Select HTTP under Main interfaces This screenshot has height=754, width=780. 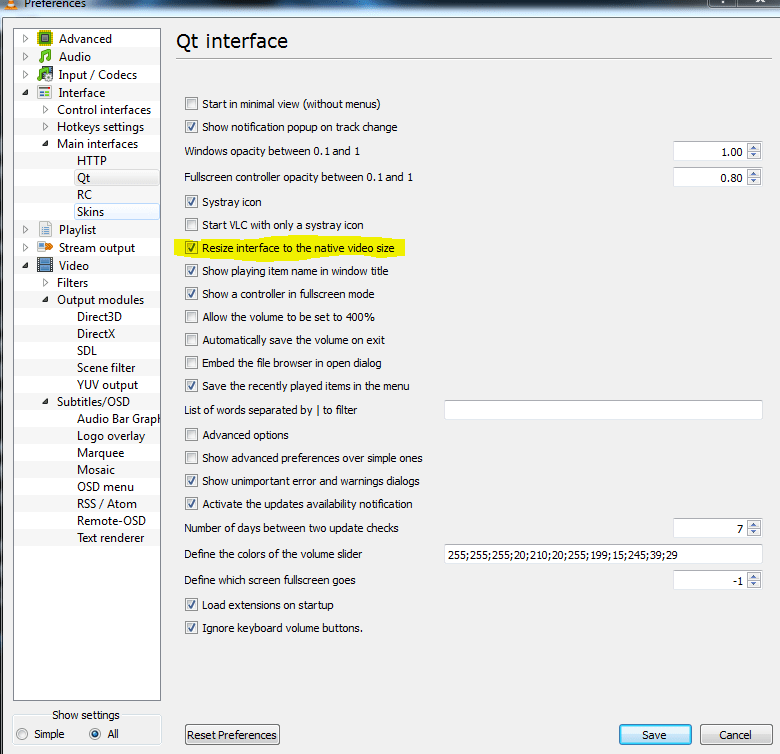pos(92,161)
